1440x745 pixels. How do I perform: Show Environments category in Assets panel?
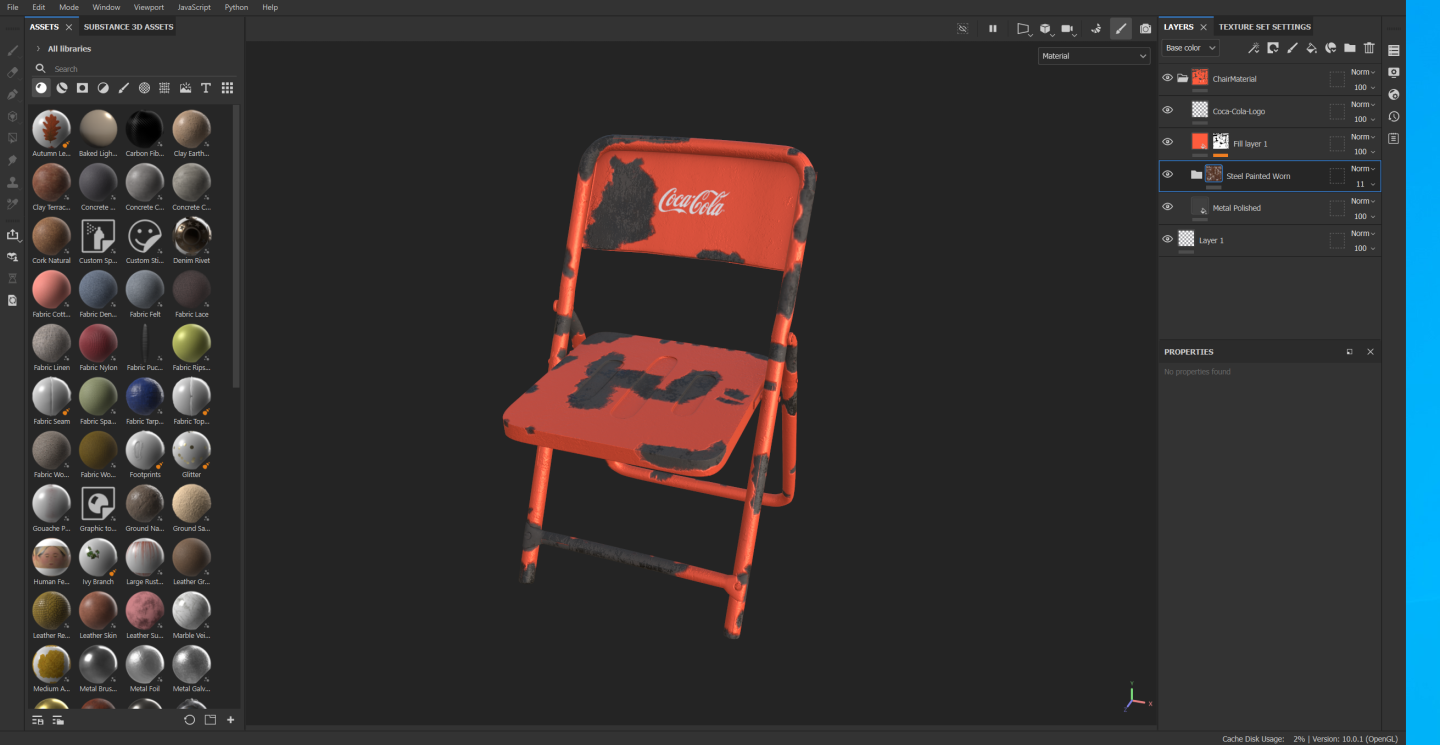pos(185,88)
